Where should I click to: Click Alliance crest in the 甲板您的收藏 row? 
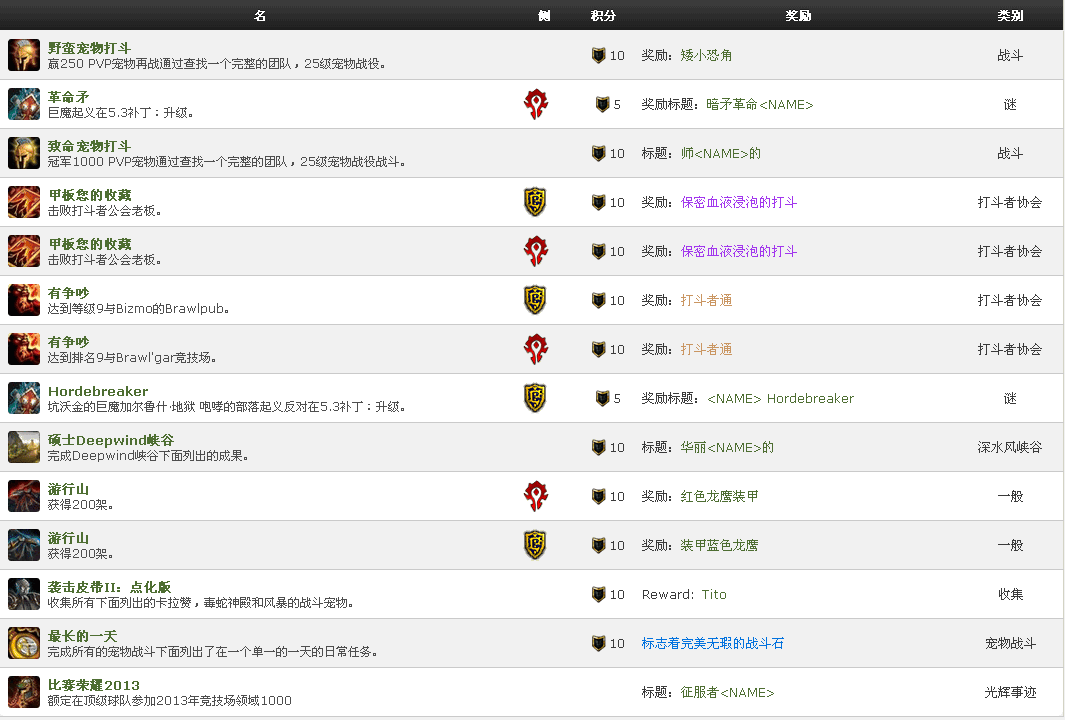[535, 202]
